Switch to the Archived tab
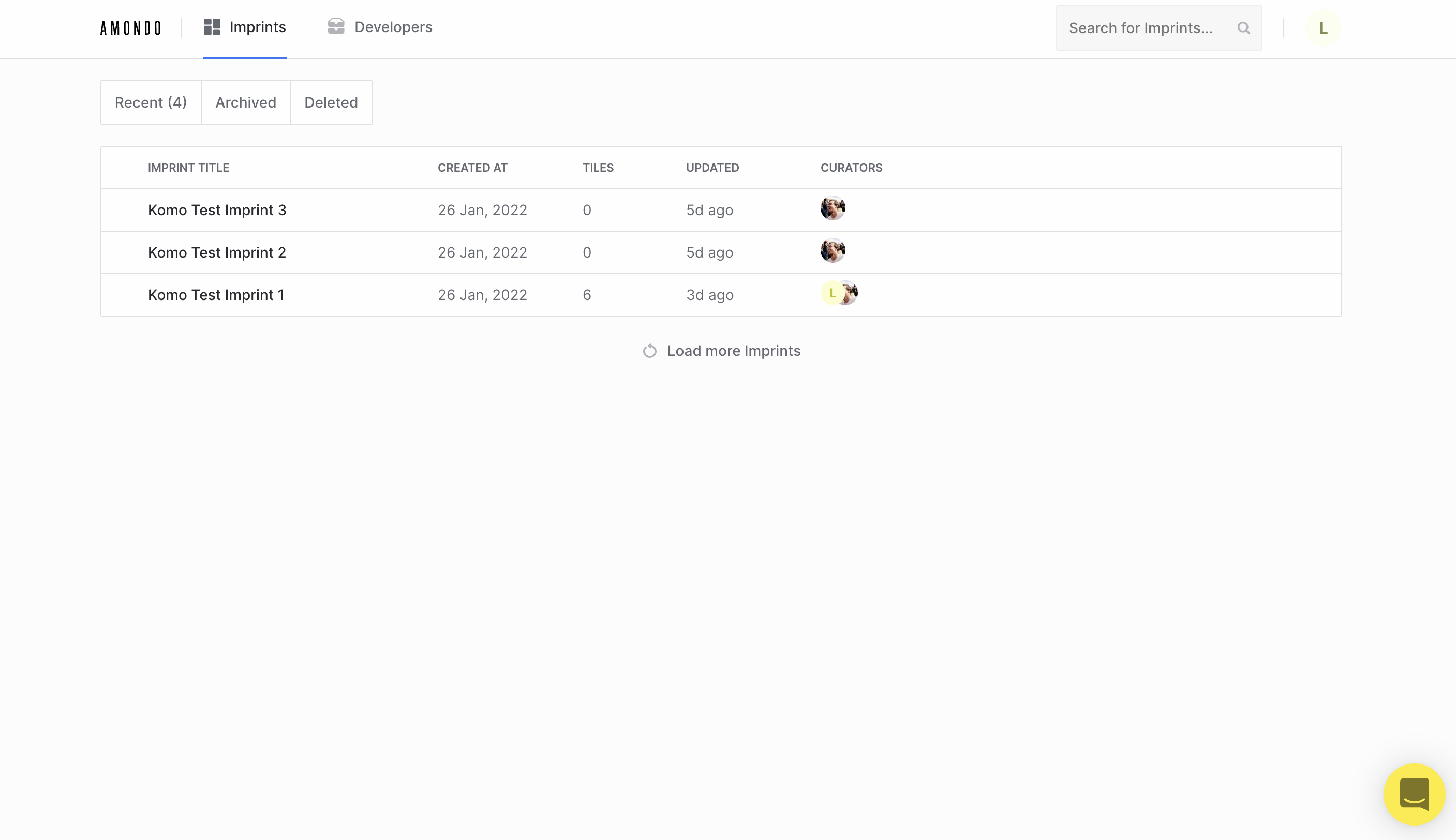Image resolution: width=1456 pixels, height=840 pixels. pyautogui.click(x=245, y=103)
